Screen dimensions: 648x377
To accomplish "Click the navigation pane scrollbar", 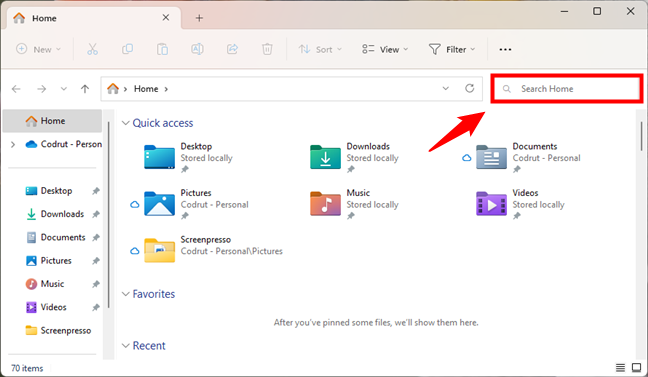I will (x=109, y=215).
